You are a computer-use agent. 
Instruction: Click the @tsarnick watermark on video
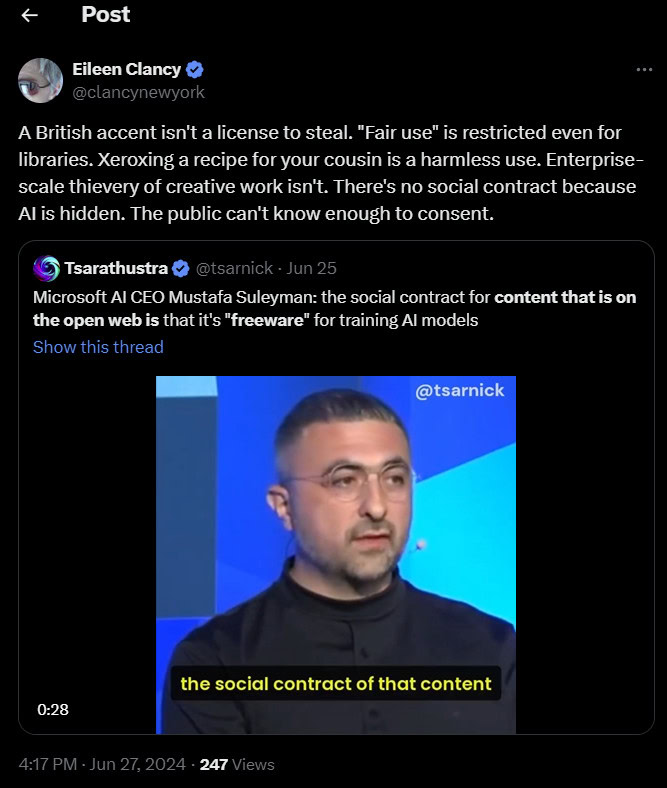pyautogui.click(x=459, y=390)
